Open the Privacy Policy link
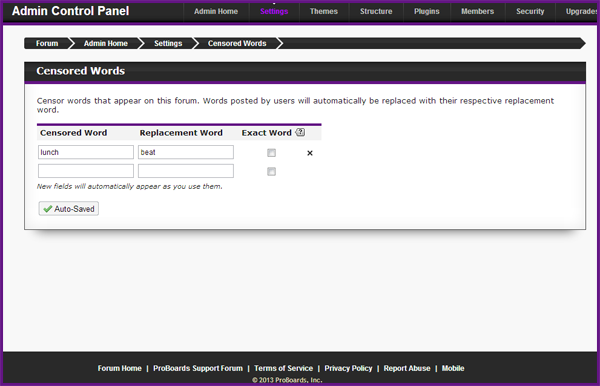This screenshot has height=386, width=600. tap(348, 368)
